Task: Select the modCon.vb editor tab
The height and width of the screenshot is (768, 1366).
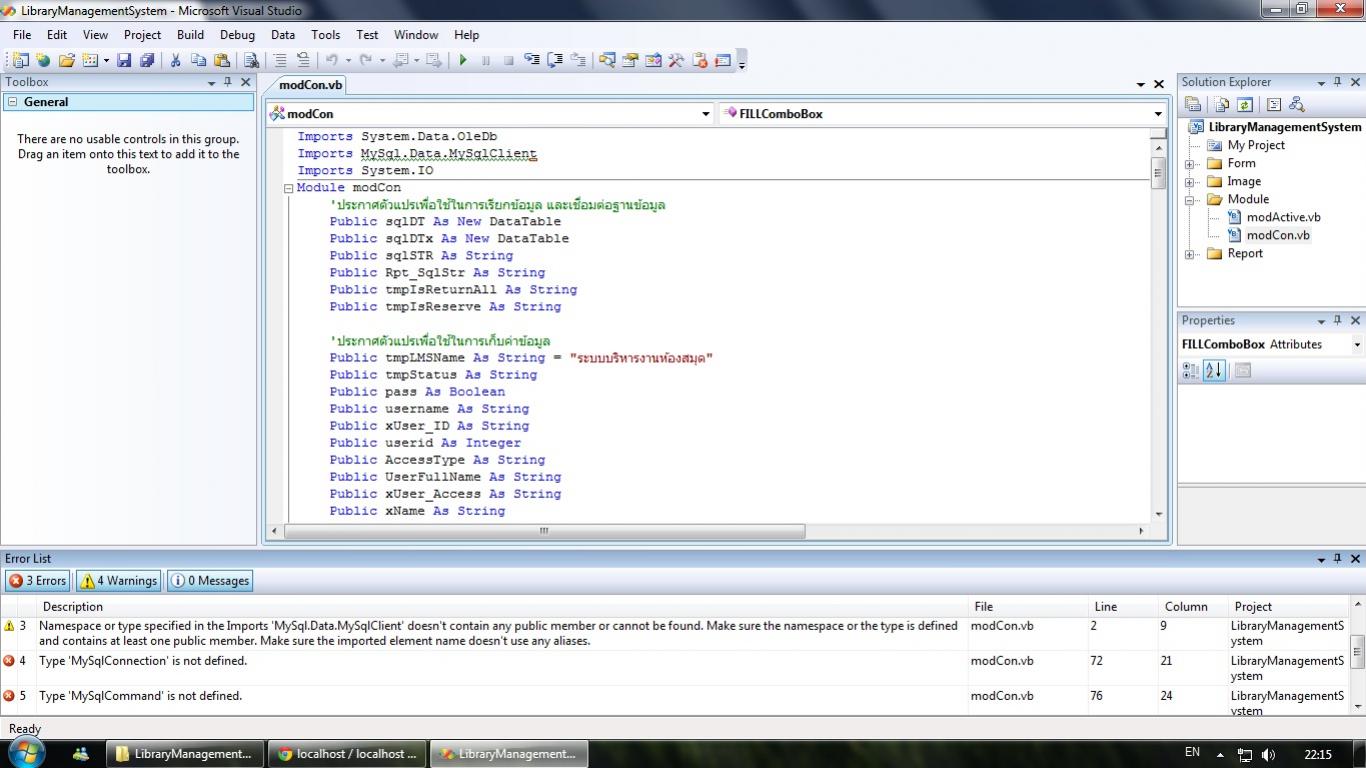Action: coord(310,85)
